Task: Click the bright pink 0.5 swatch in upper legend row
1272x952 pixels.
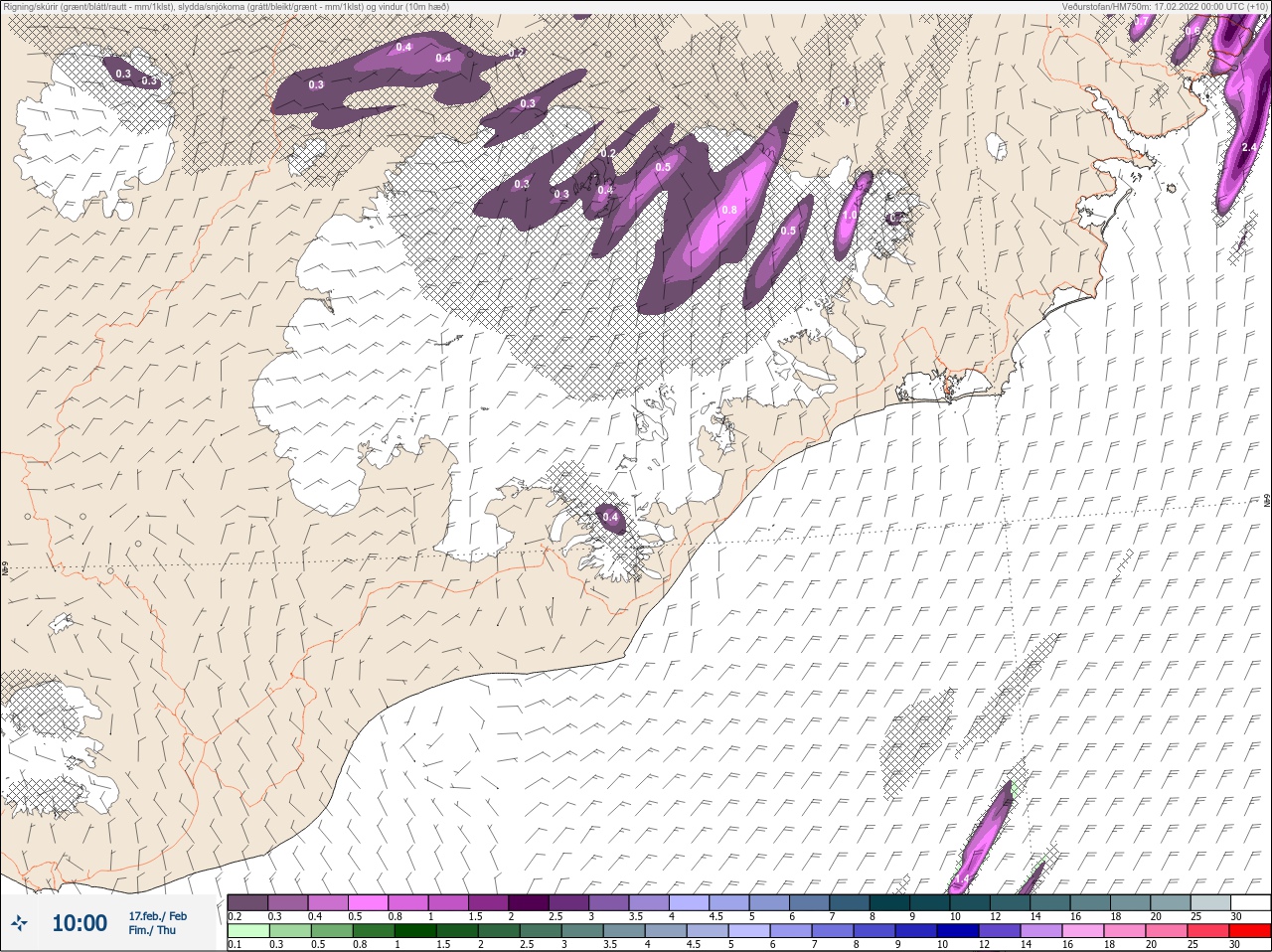Action: (x=368, y=902)
